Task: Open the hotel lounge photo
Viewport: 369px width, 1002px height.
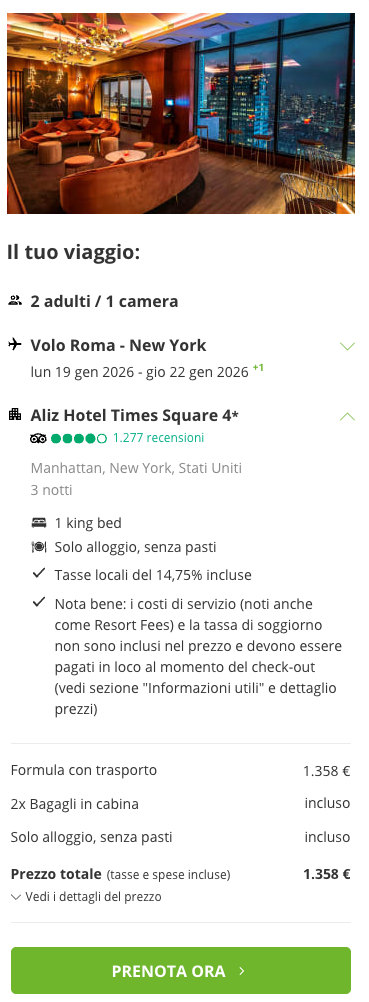Action: tap(181, 113)
